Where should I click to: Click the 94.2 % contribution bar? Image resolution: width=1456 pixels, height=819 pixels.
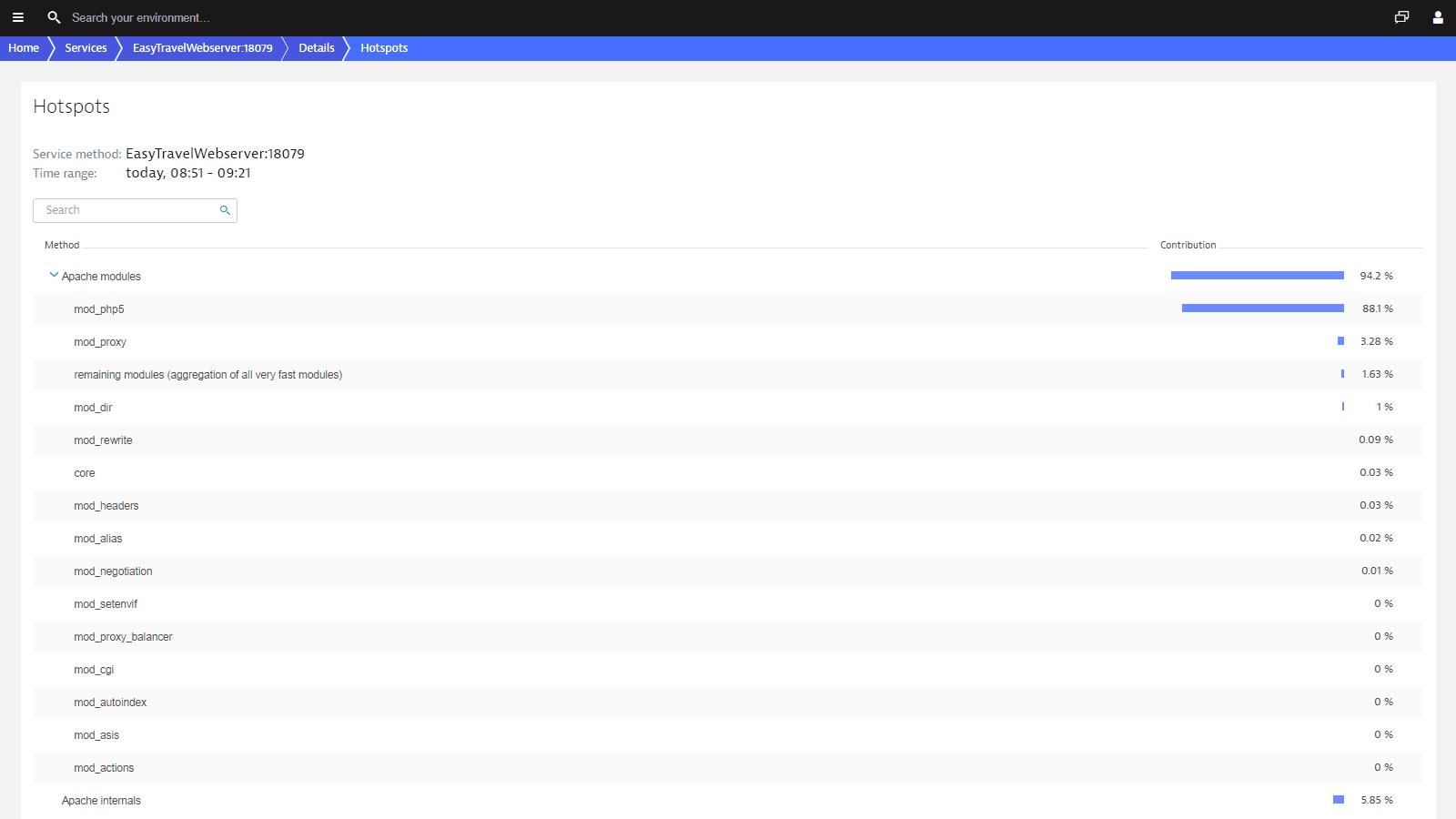tap(1258, 275)
